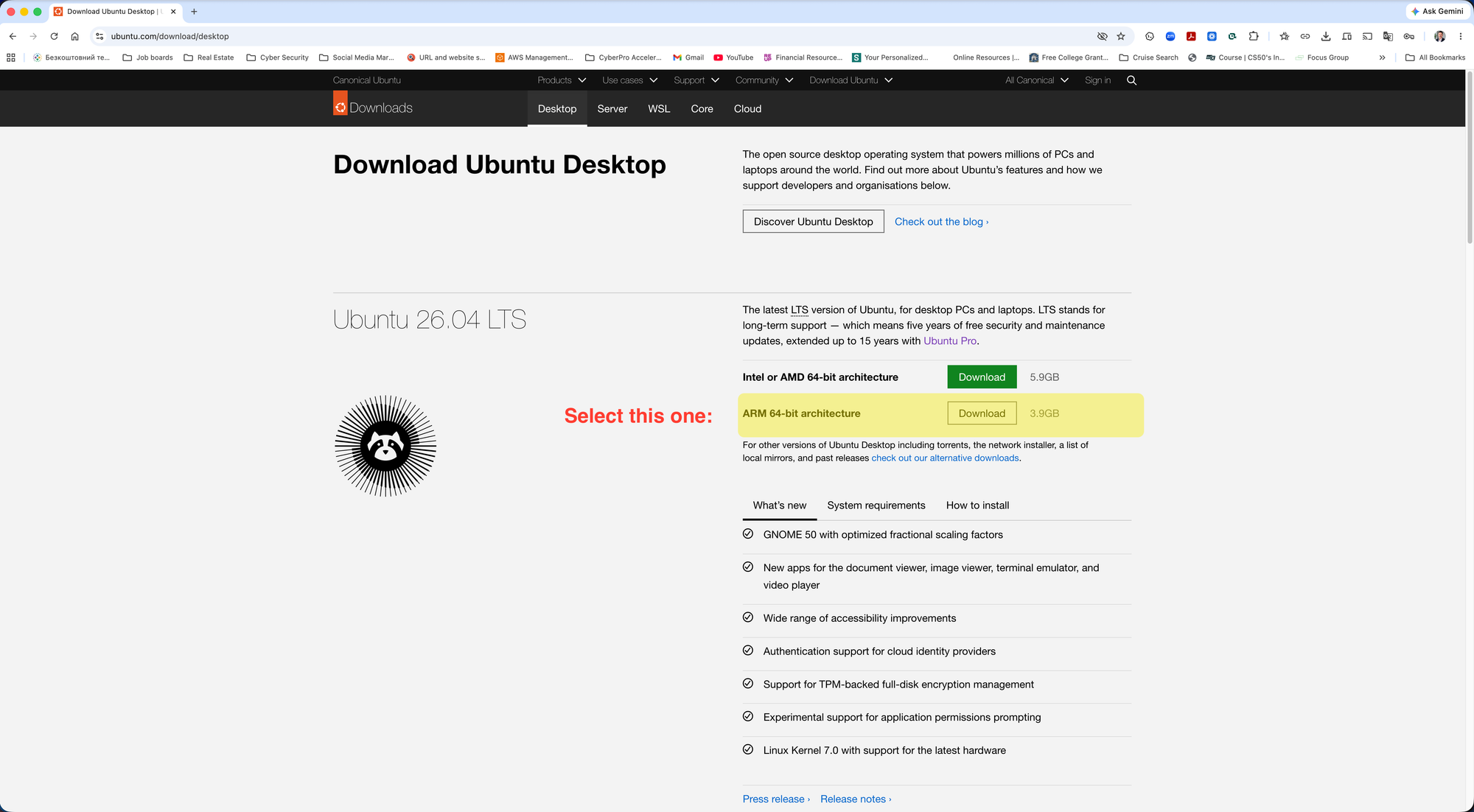This screenshot has height=812, width=1474.
Task: Expand the Community dropdown
Action: click(764, 80)
